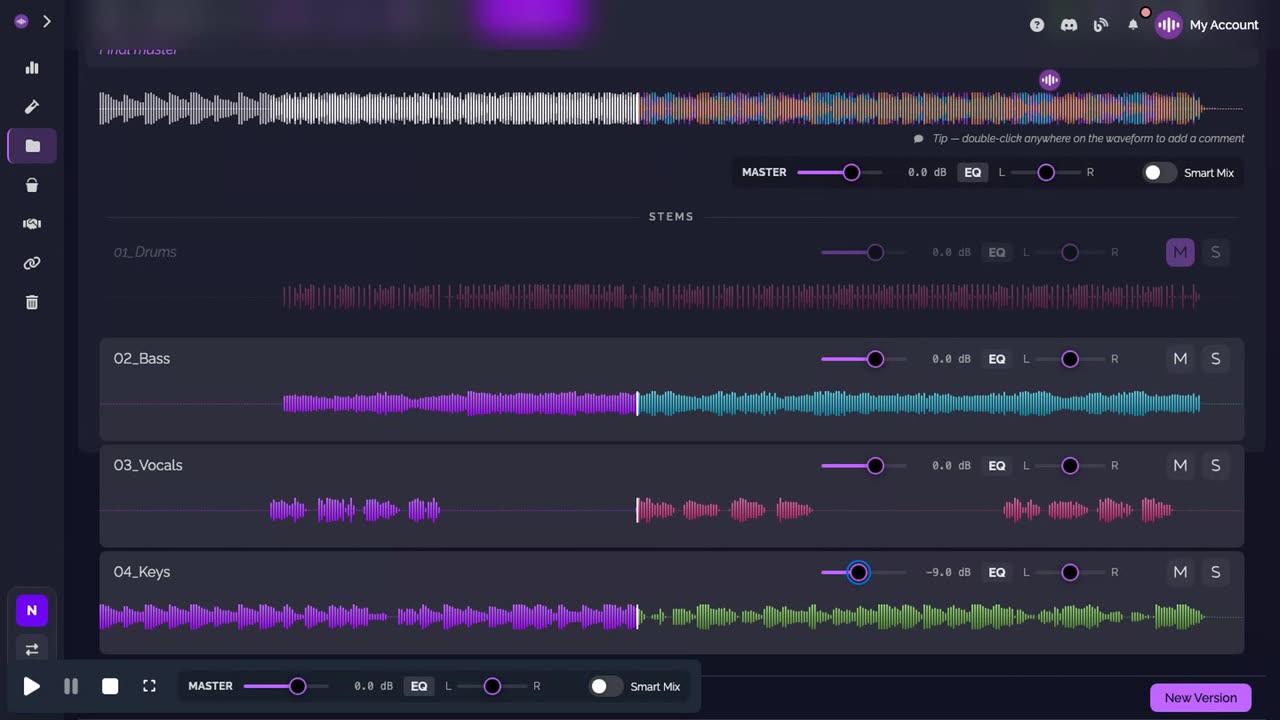Viewport: 1280px width, 720px height.
Task: Click the 02_Bass stem waveform
Action: point(671,403)
